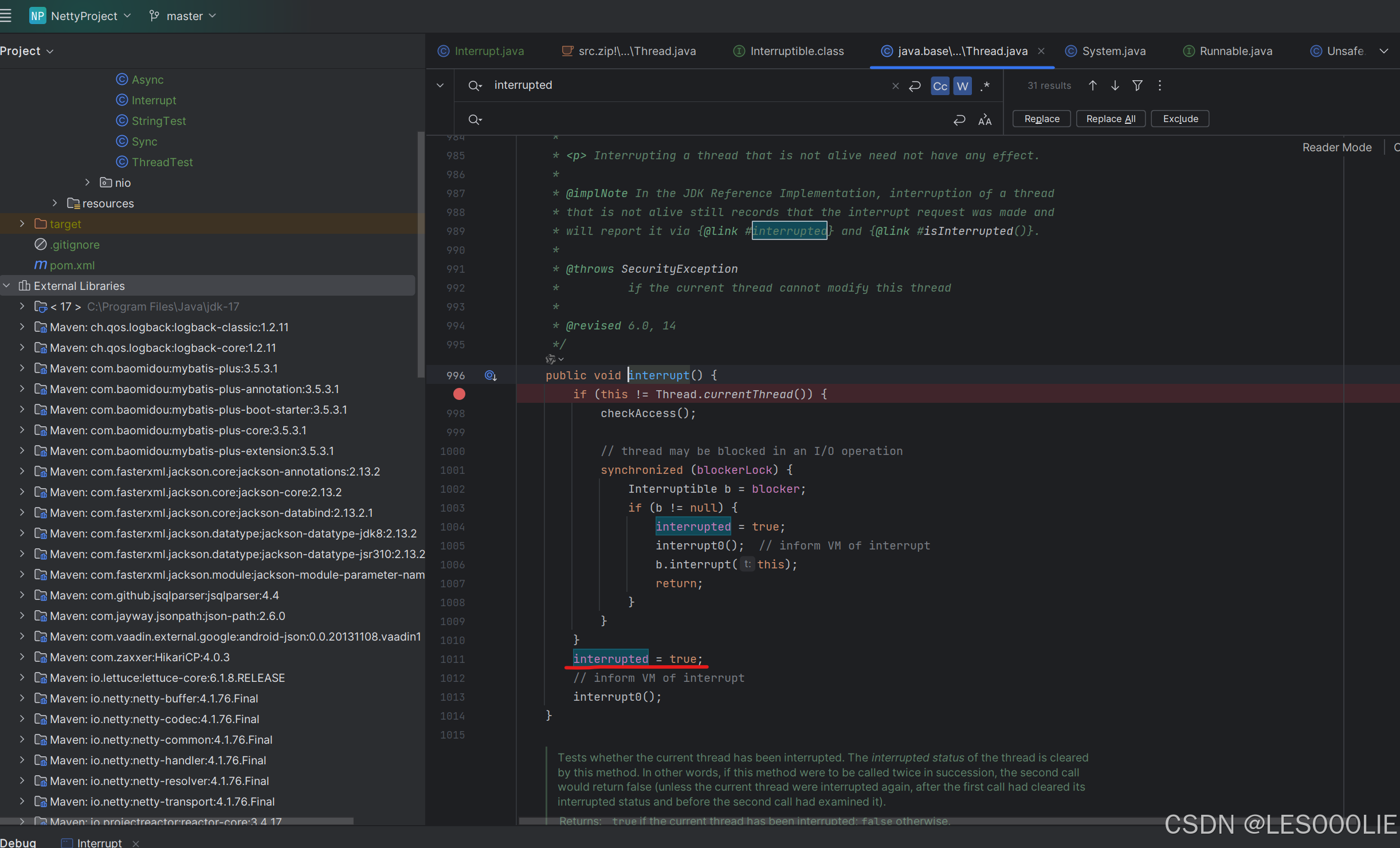Viewport: 1400px width, 848px height.
Task: Click the Replace All button
Action: [x=1110, y=119]
